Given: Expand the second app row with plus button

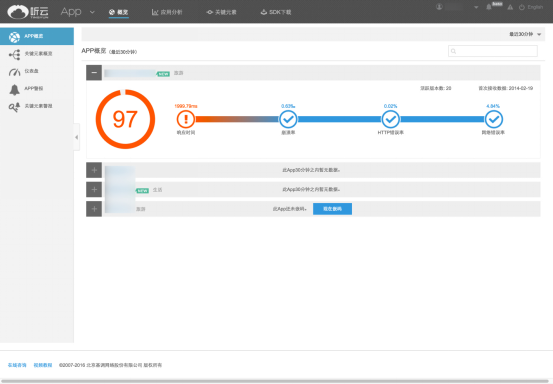Looking at the screenshot, I should tap(94, 170).
